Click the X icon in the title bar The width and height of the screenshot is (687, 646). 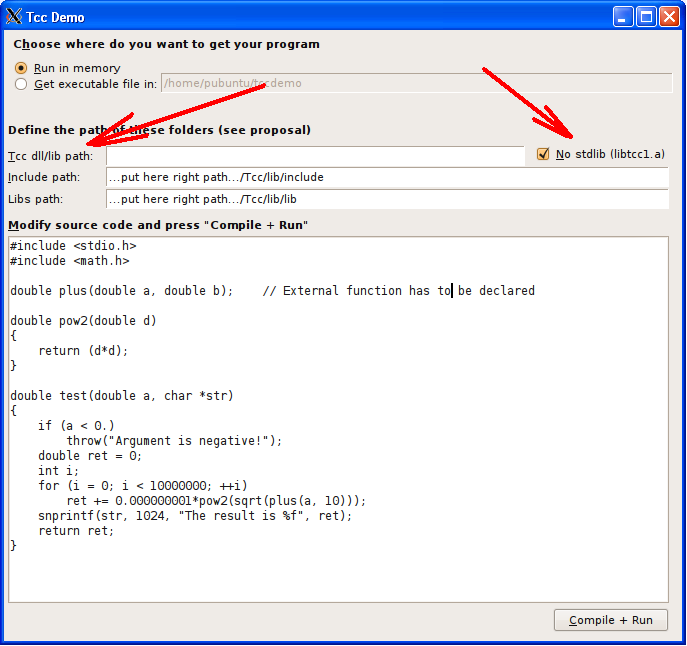[15, 17]
